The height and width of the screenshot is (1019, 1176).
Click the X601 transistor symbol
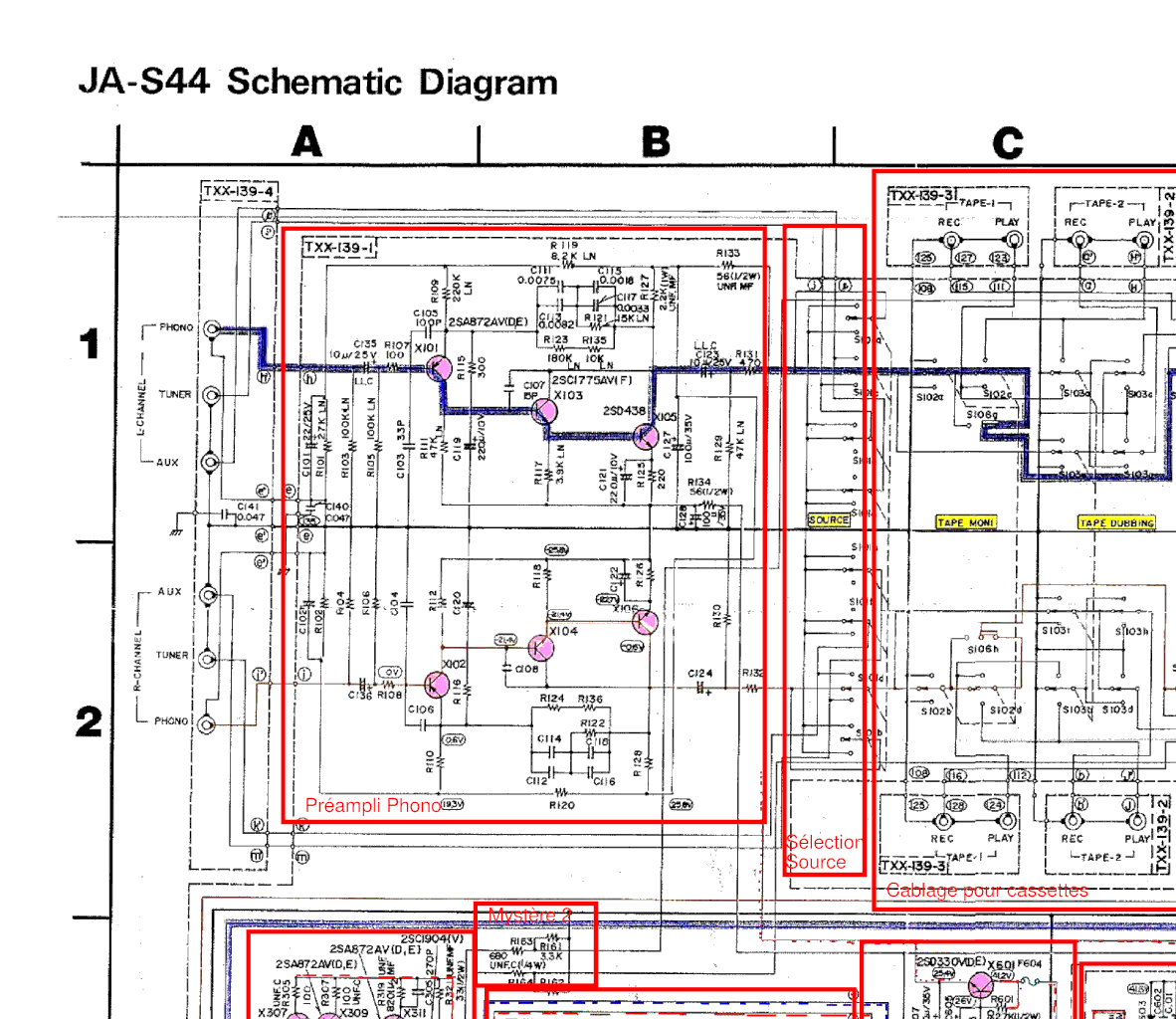(980, 984)
